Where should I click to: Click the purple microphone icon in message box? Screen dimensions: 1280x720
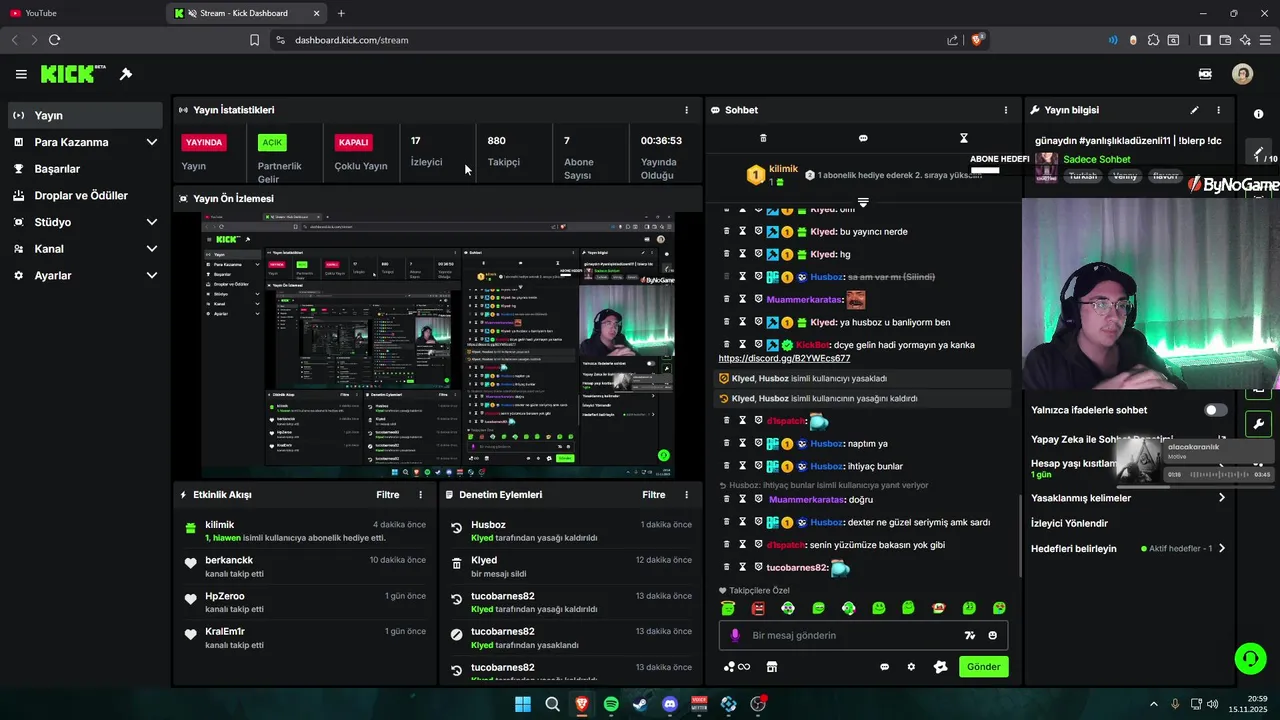735,635
